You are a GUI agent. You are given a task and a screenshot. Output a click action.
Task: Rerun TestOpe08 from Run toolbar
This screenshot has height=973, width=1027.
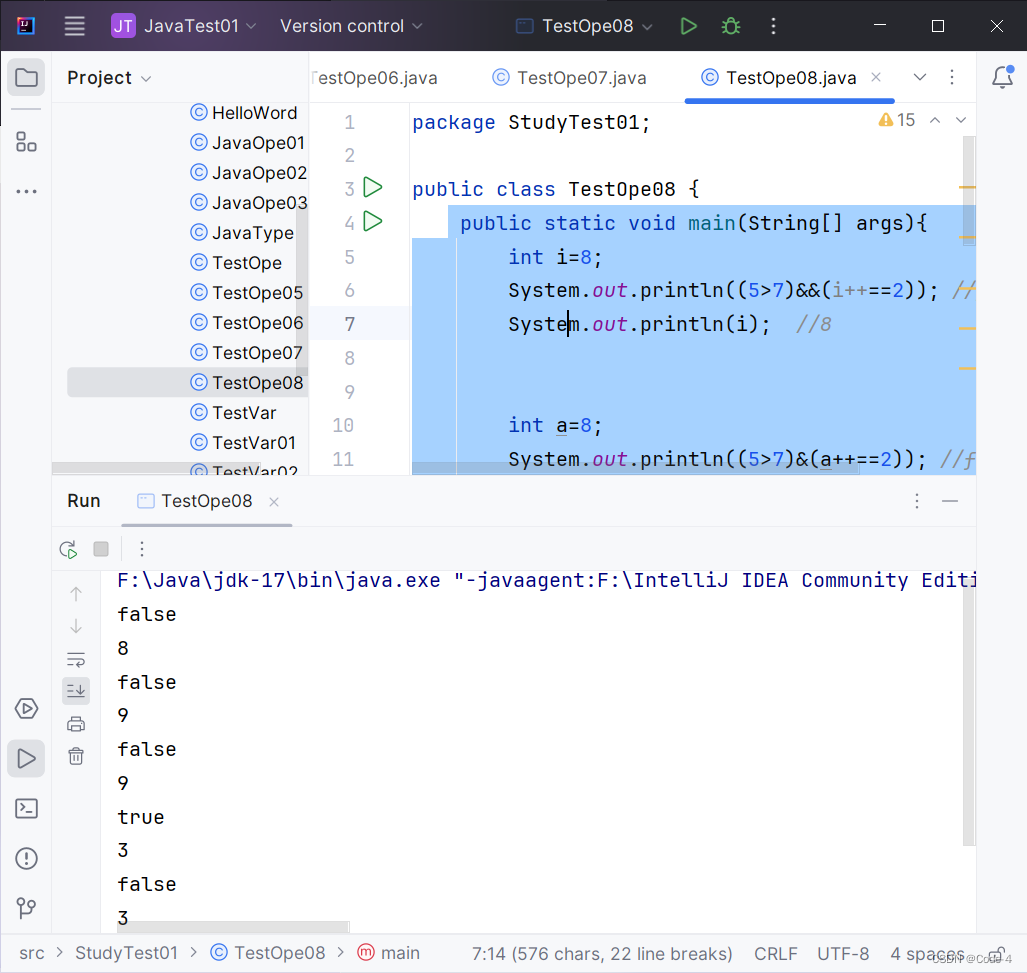pos(68,549)
